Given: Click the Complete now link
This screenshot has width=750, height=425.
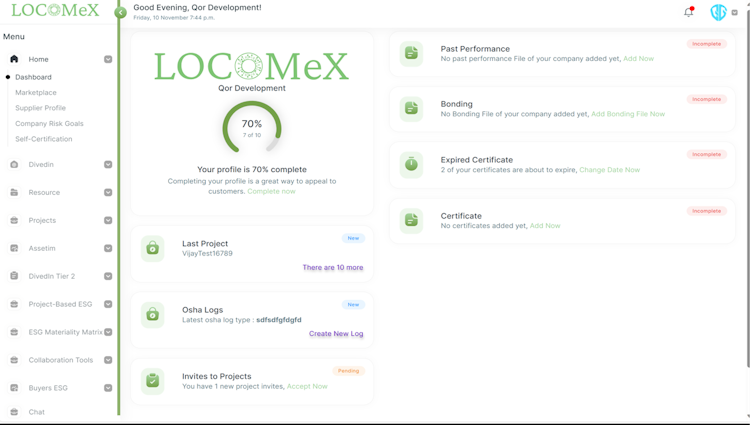Looking at the screenshot, I should (271, 192).
